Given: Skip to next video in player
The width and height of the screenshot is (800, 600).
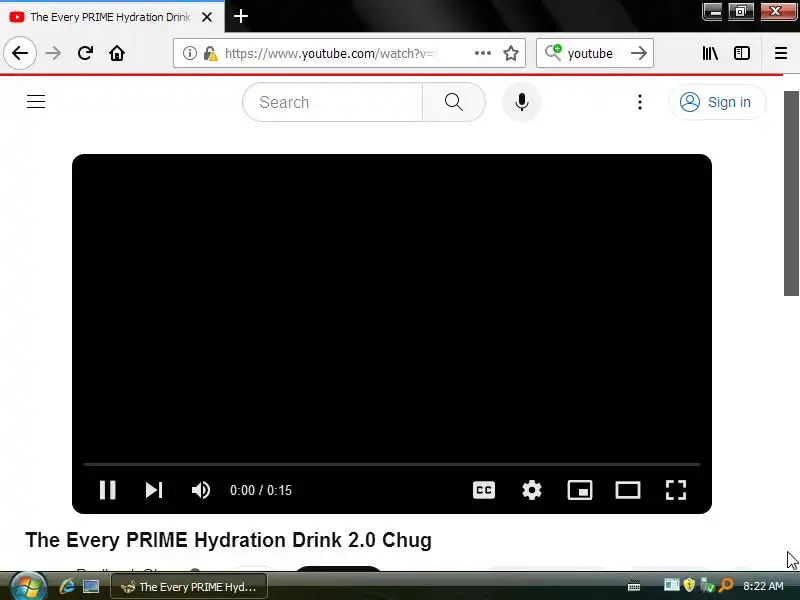Looking at the screenshot, I should pyautogui.click(x=154, y=490).
